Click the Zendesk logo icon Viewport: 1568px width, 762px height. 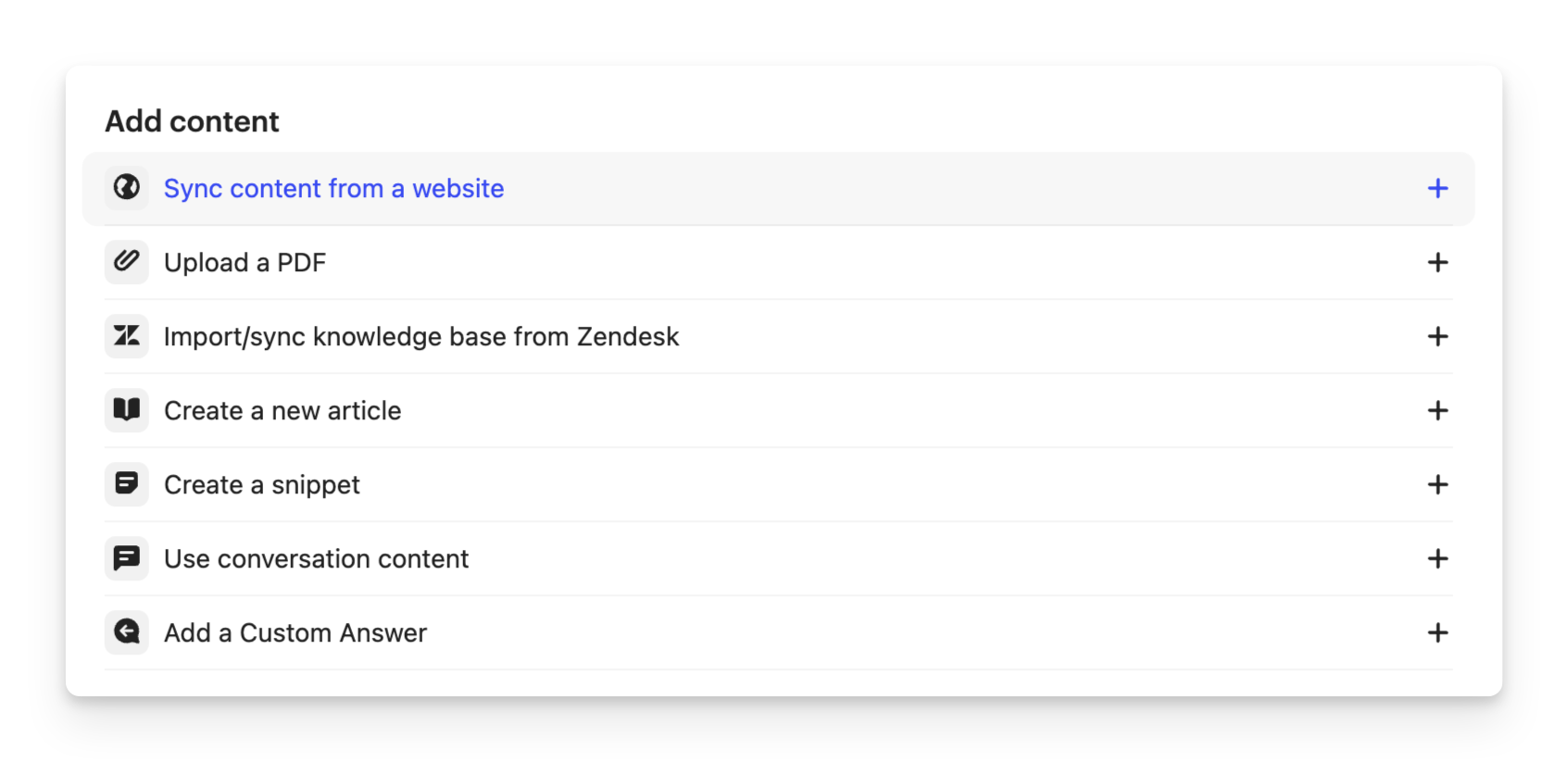click(x=127, y=336)
